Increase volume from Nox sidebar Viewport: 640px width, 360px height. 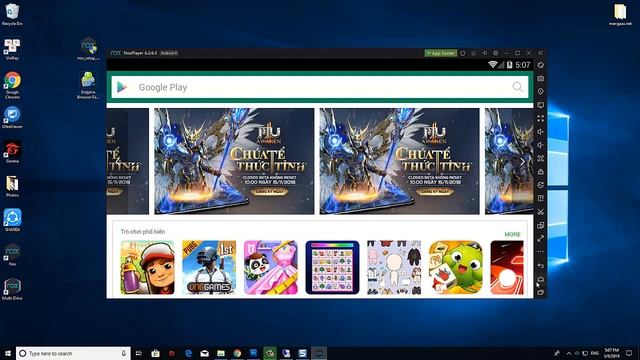(x=540, y=131)
